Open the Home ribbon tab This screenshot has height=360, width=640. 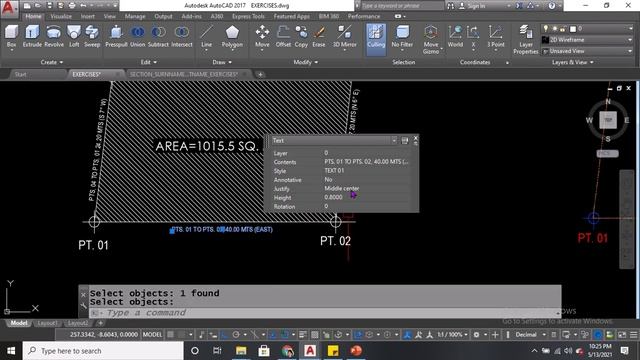coord(33,16)
